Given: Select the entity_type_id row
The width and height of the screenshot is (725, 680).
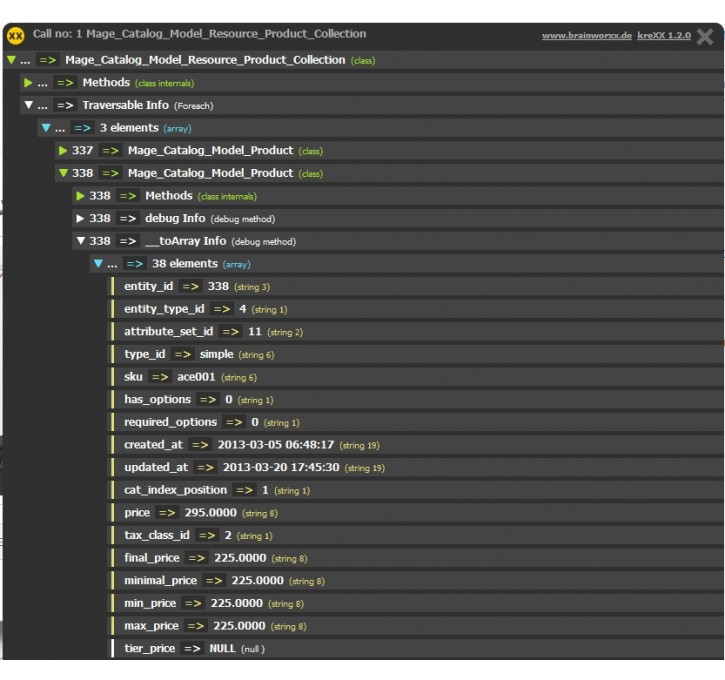Looking at the screenshot, I should tap(415, 309).
